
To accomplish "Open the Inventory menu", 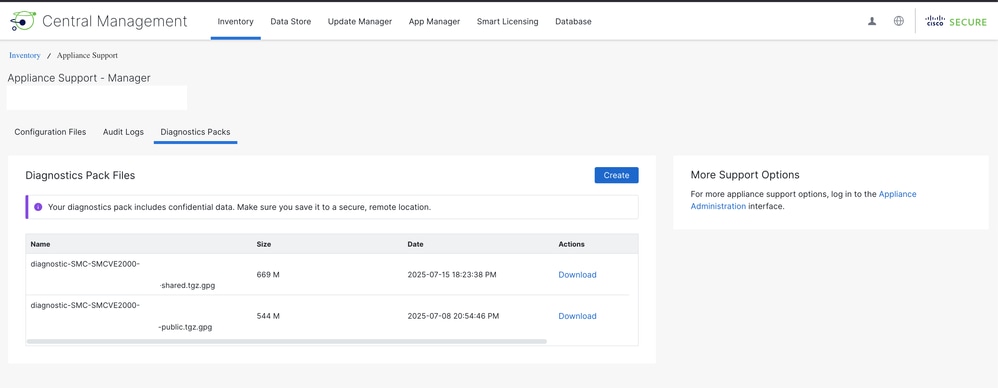I will pos(235,22).
